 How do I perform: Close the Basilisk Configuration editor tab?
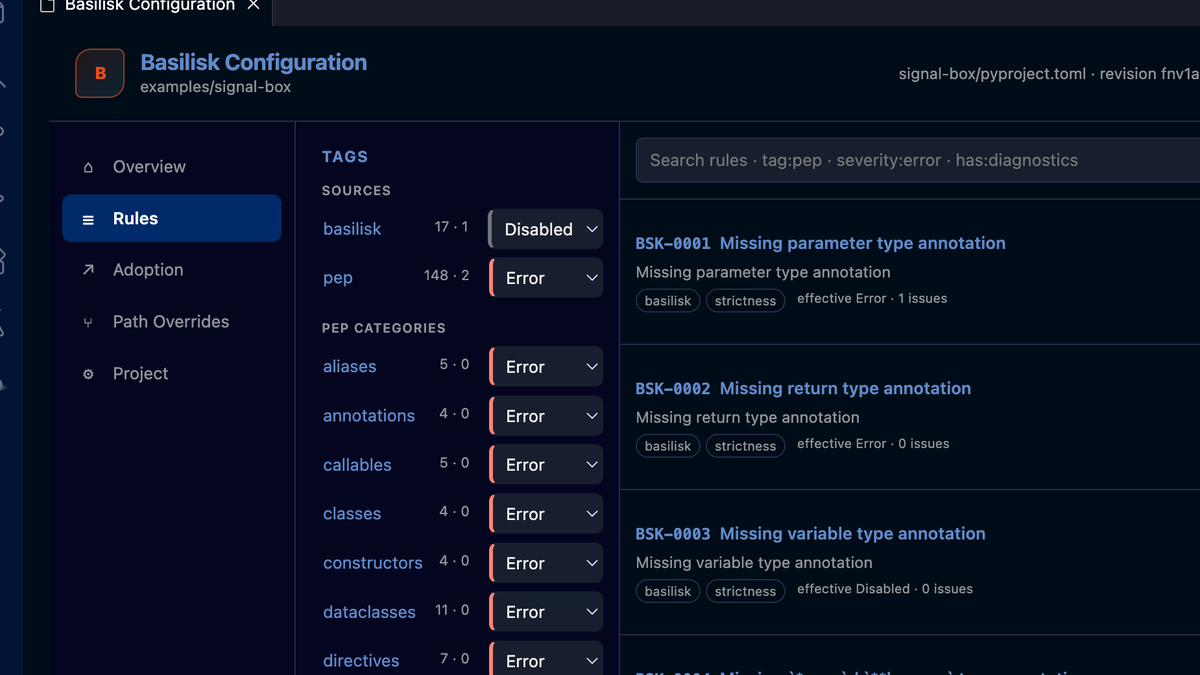[253, 5]
